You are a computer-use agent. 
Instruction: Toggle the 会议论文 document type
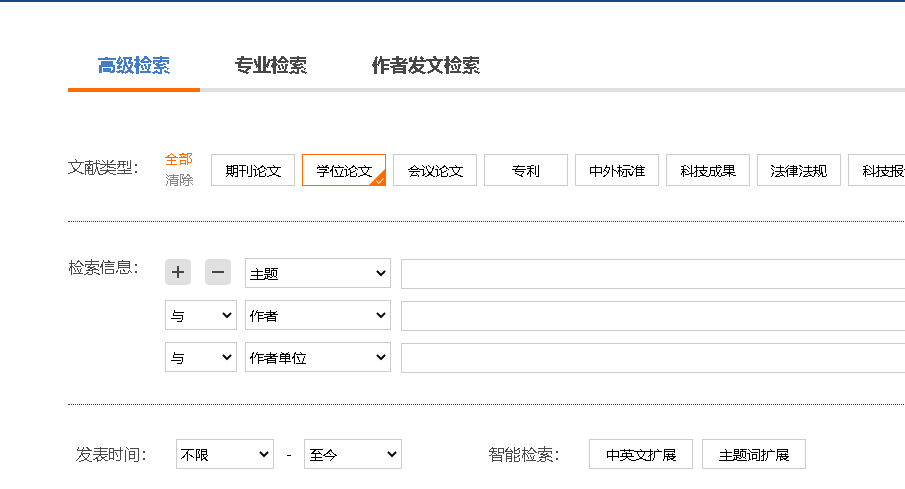pyautogui.click(x=435, y=170)
